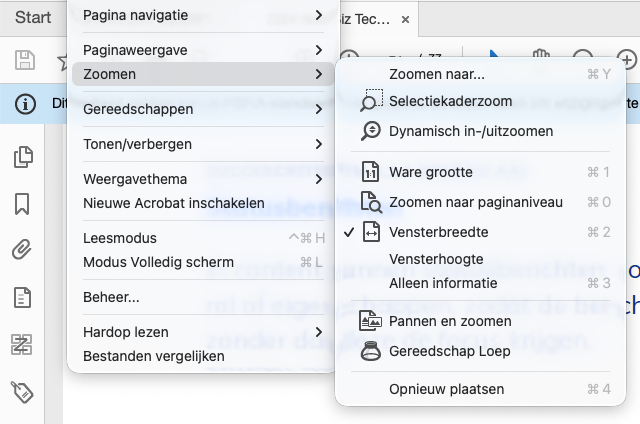Open Paginaweergave menu item

pos(203,50)
